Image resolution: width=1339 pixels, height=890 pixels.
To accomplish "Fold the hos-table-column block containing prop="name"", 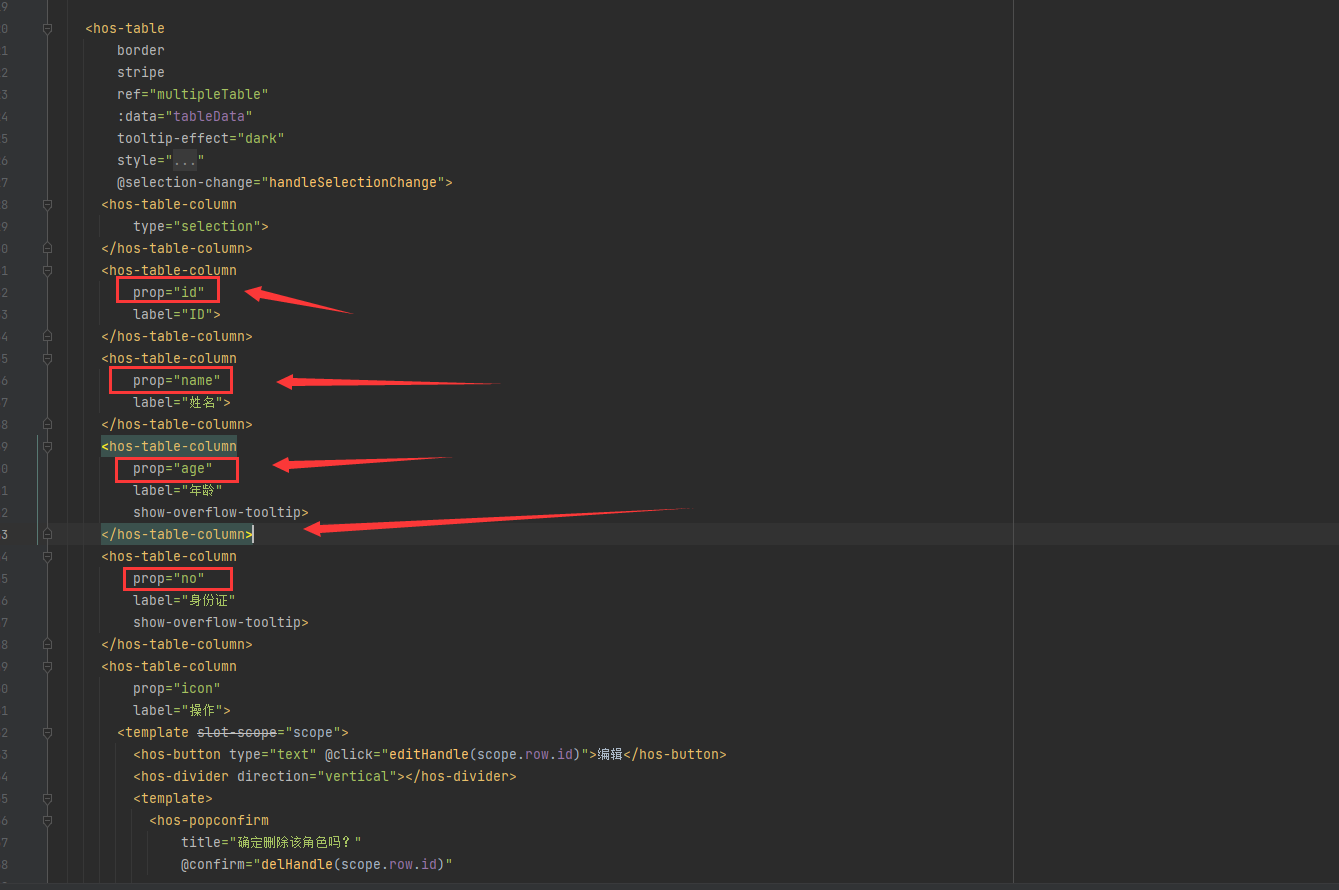I will 47,358.
